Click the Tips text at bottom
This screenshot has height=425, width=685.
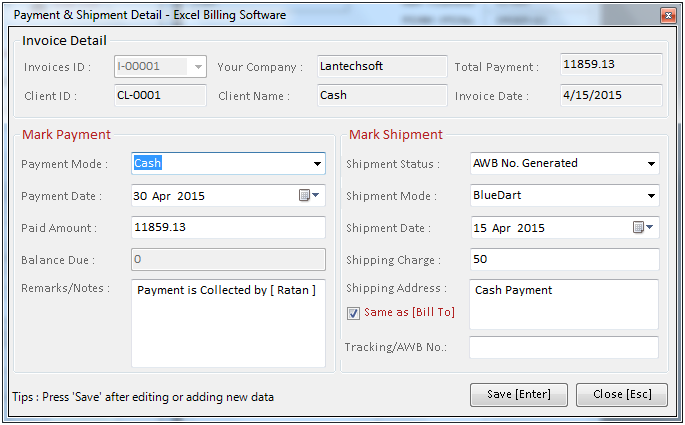[x=143, y=397]
